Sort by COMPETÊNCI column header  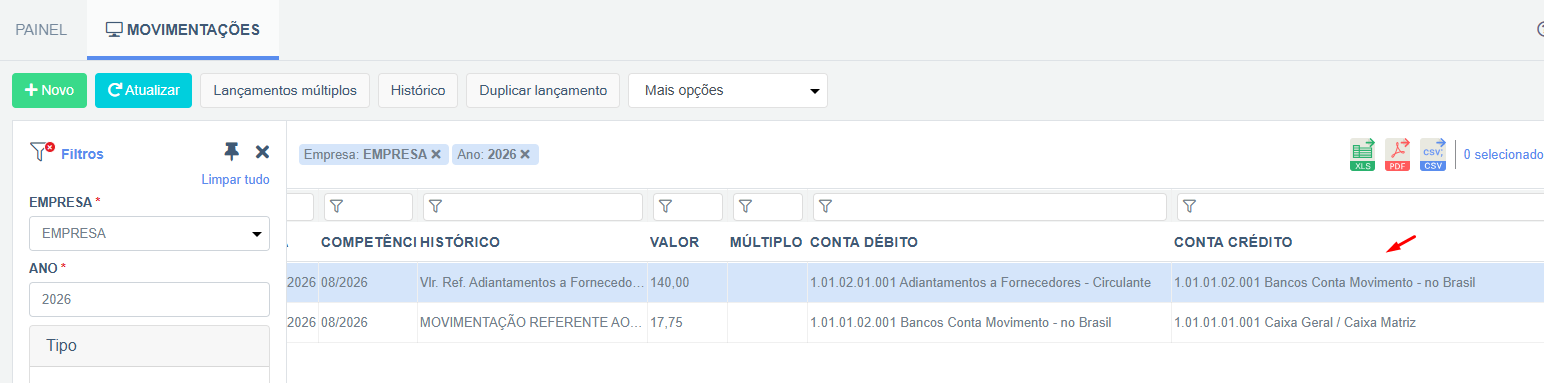pos(368,243)
